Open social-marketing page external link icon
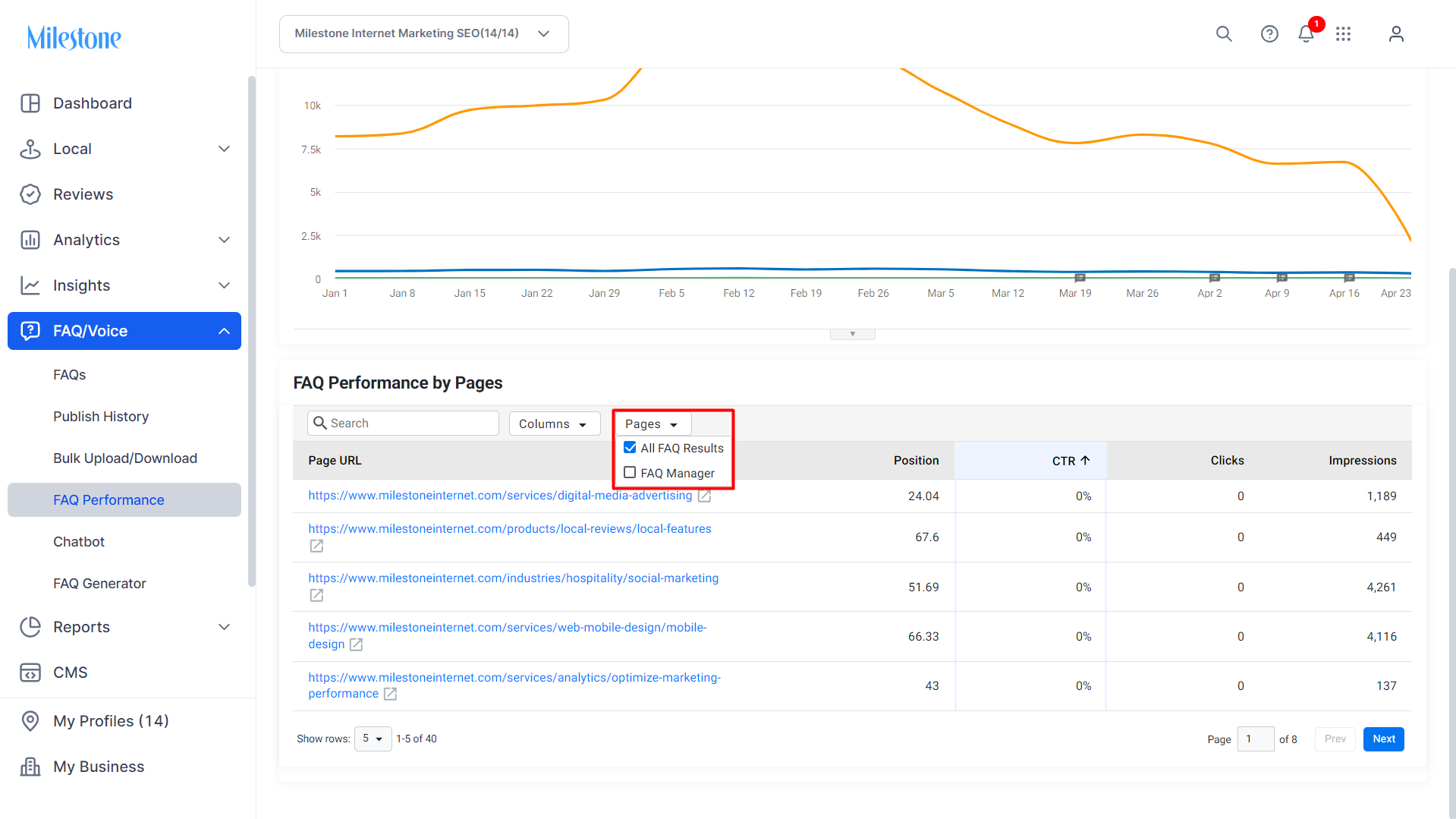The width and height of the screenshot is (1456, 819). 316,595
